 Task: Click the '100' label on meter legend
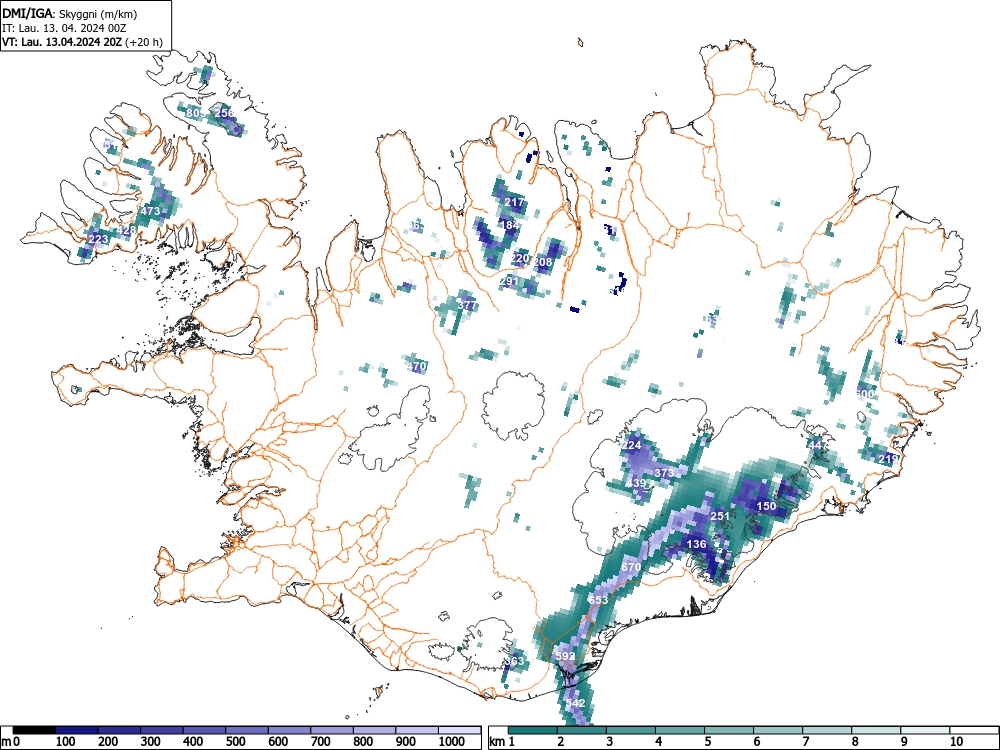(66, 742)
